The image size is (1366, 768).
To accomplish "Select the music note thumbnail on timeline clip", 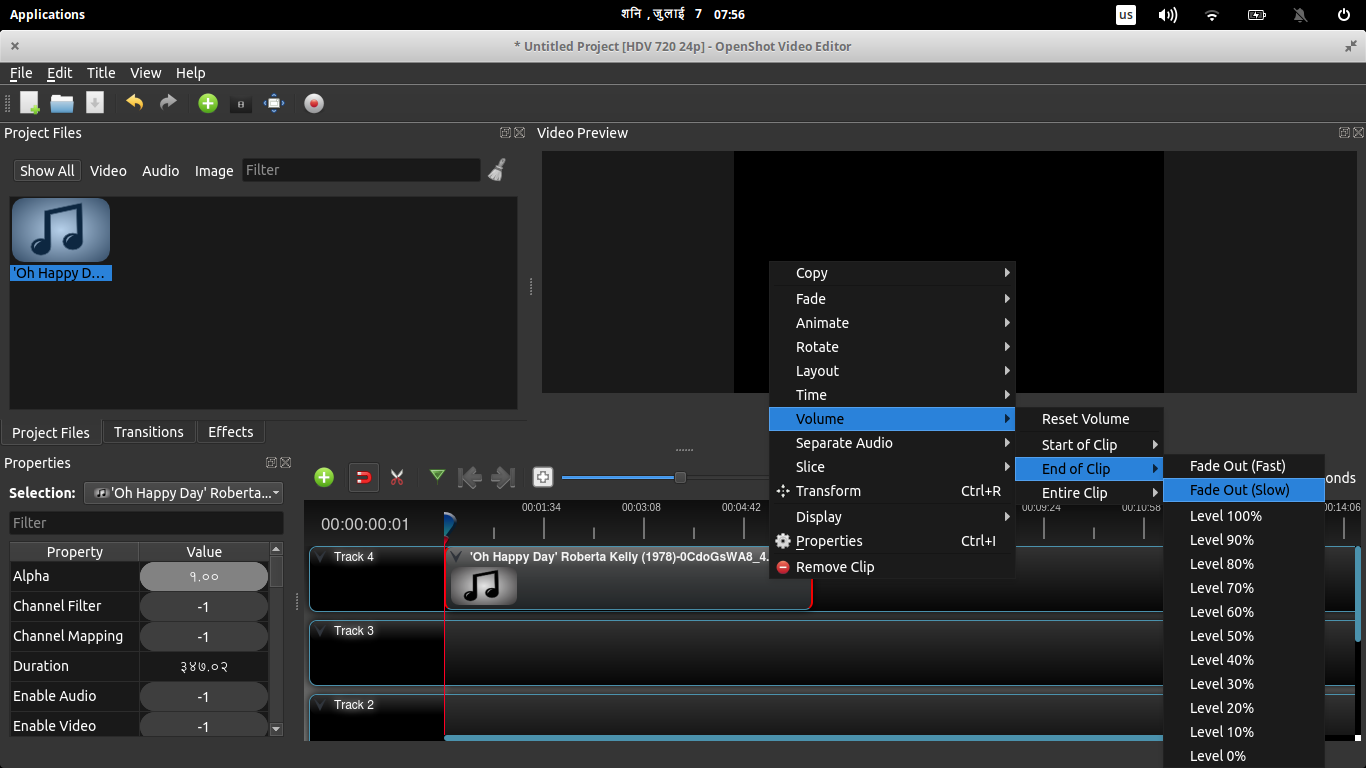I will point(484,585).
